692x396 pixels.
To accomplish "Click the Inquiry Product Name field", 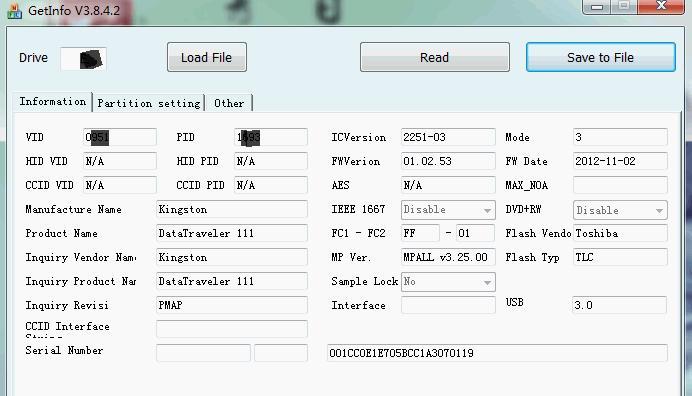I will [232, 281].
